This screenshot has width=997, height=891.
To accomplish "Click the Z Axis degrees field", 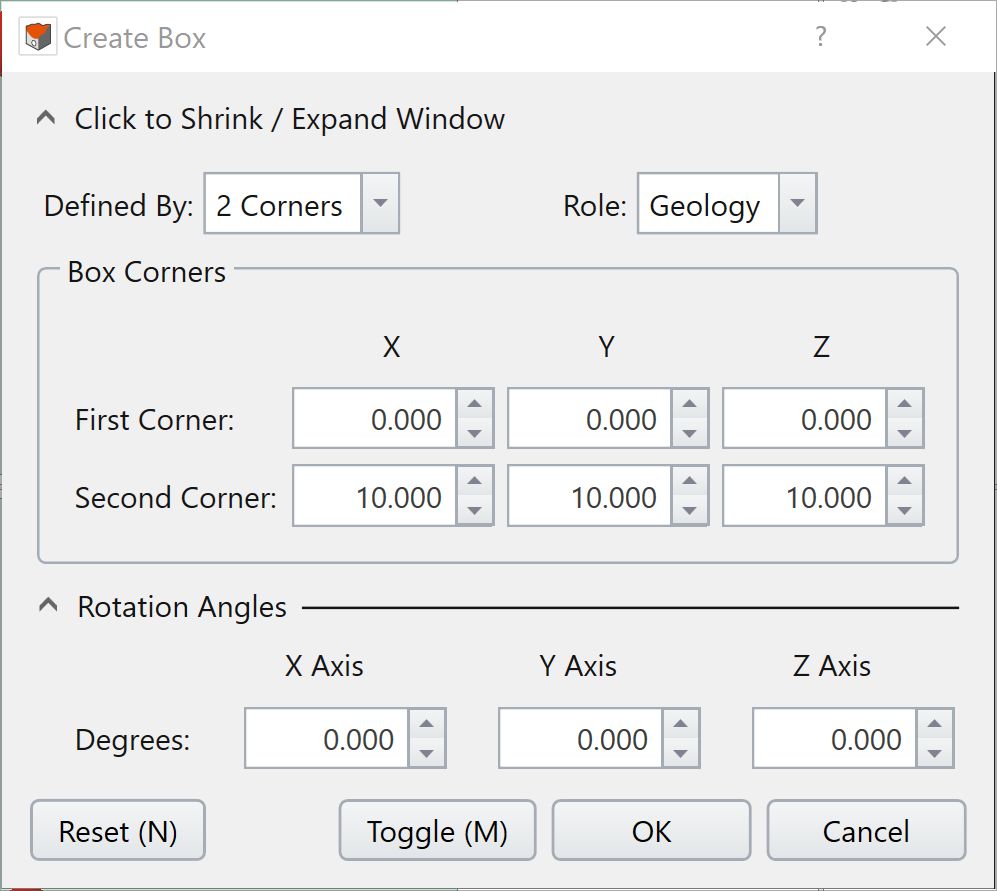I will (x=834, y=738).
